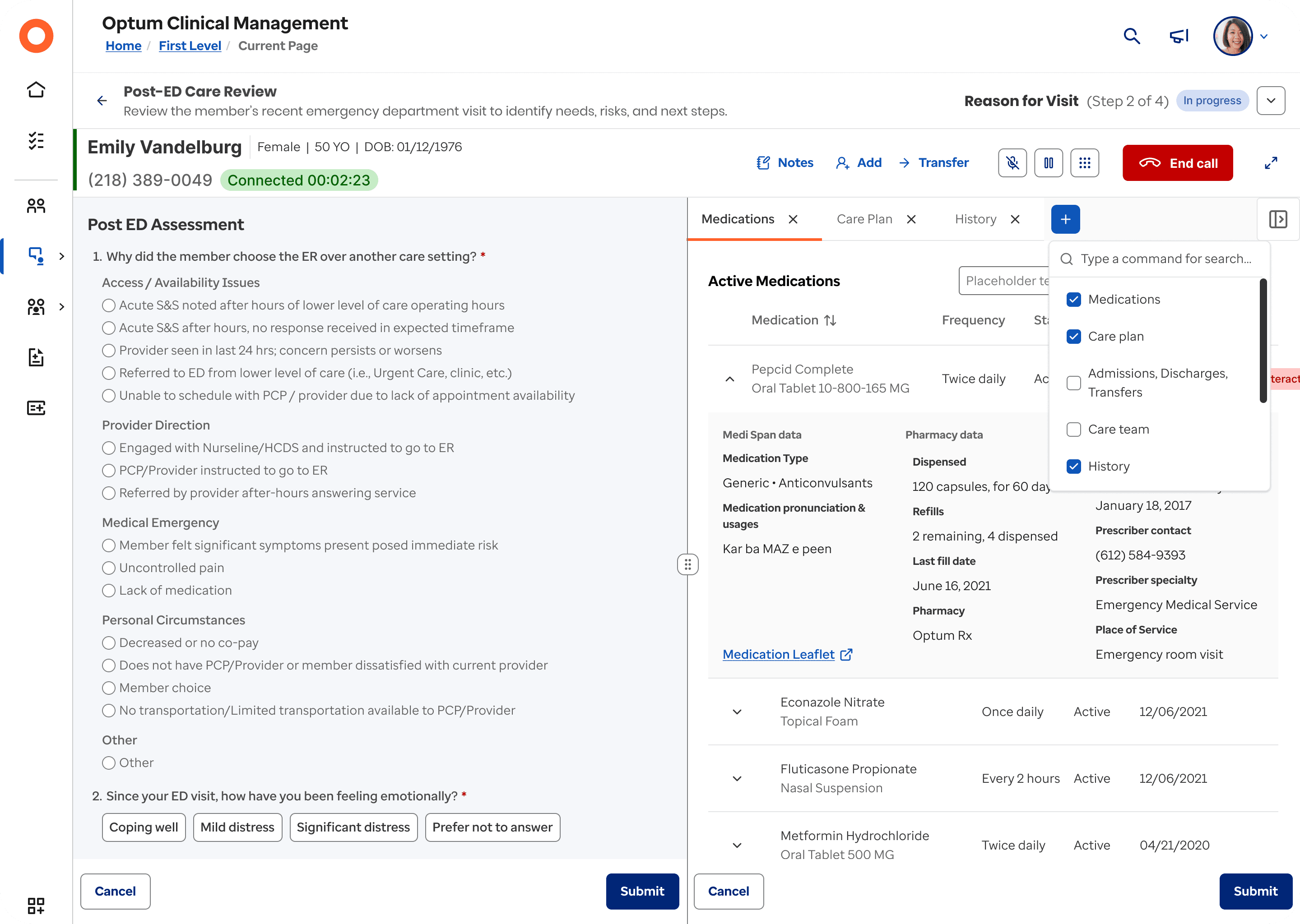Select the Uncontrolled pain radio option

point(109,568)
